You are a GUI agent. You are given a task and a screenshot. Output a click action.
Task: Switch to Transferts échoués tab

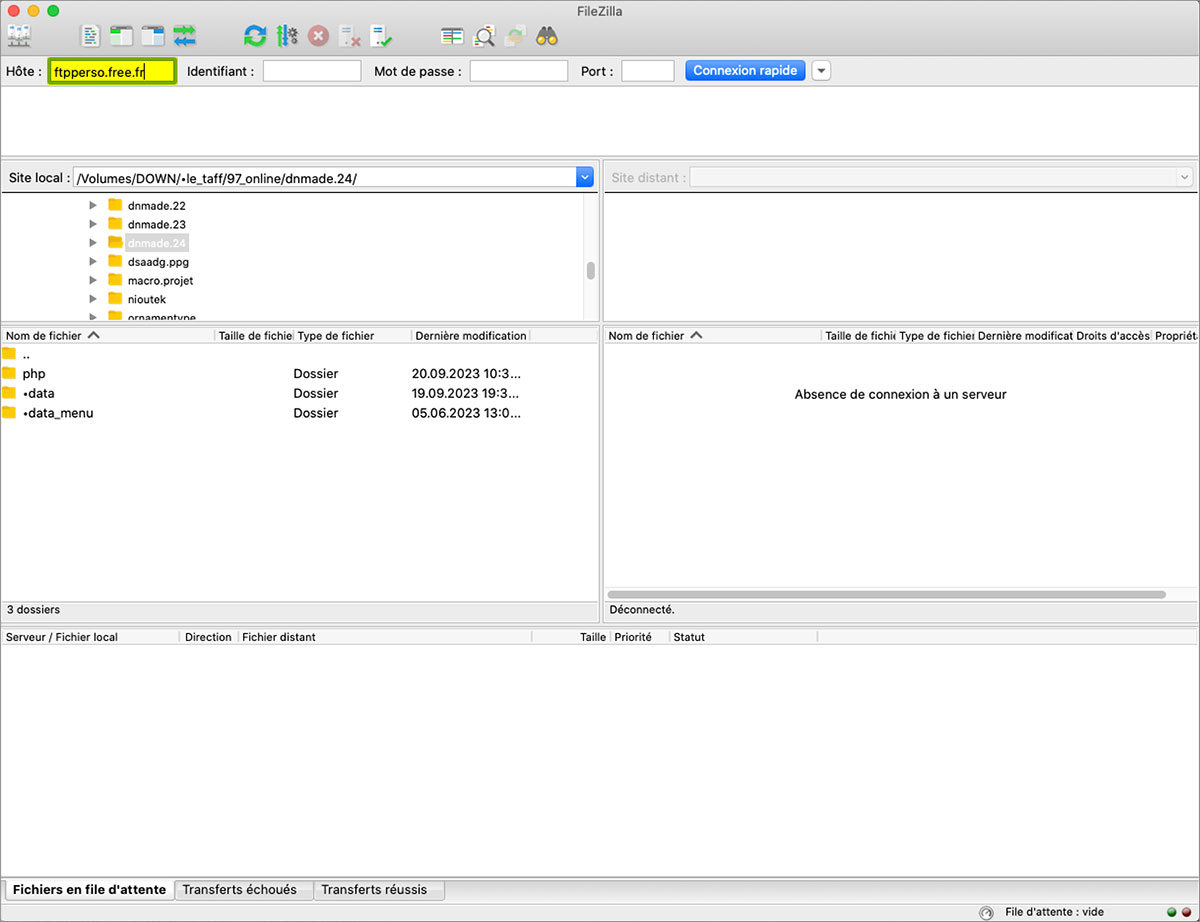(x=239, y=890)
